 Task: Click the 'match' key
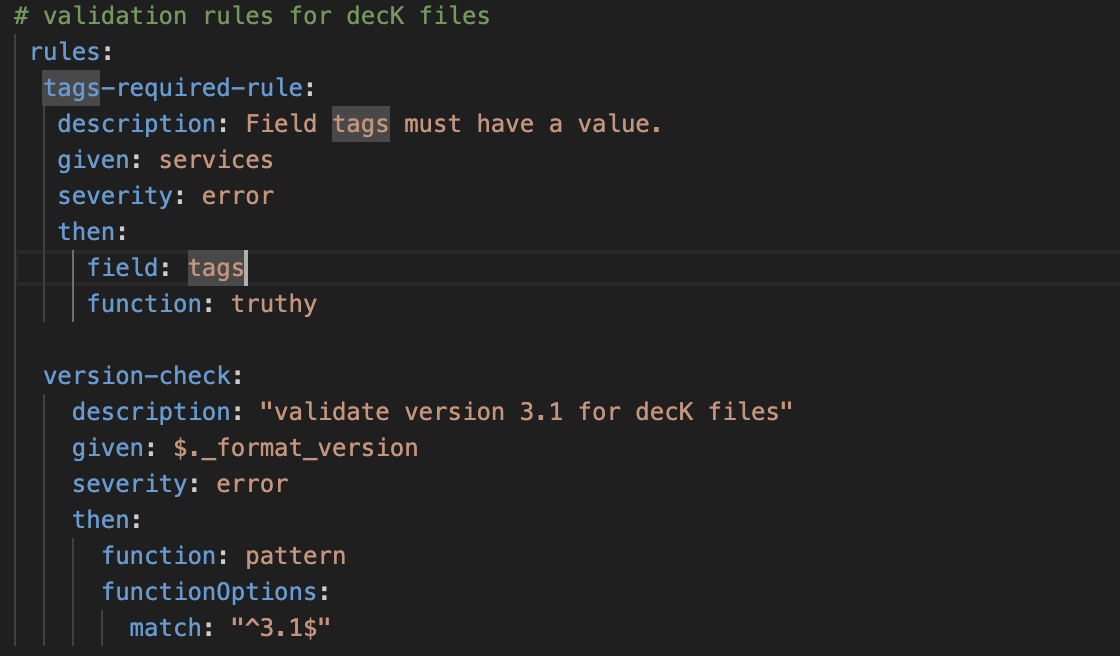point(165,628)
